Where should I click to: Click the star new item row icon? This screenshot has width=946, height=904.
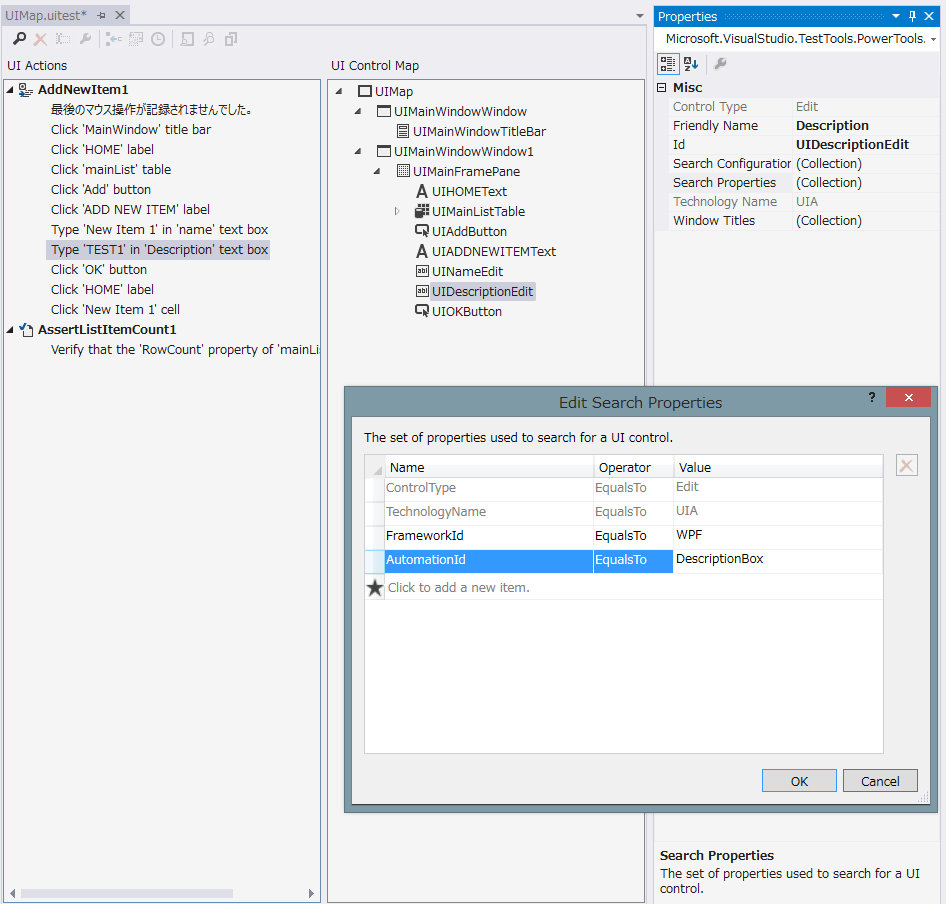click(375, 587)
